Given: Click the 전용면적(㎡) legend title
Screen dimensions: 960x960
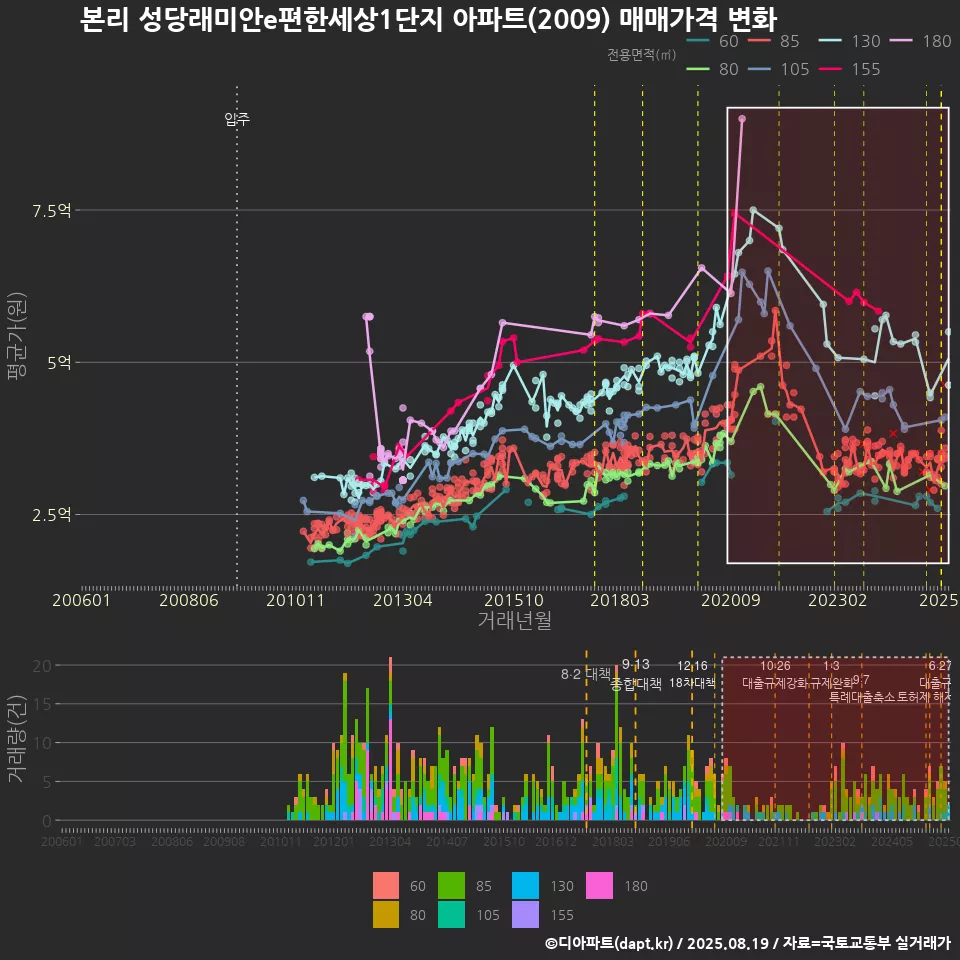Looking at the screenshot, I should coord(642,55).
